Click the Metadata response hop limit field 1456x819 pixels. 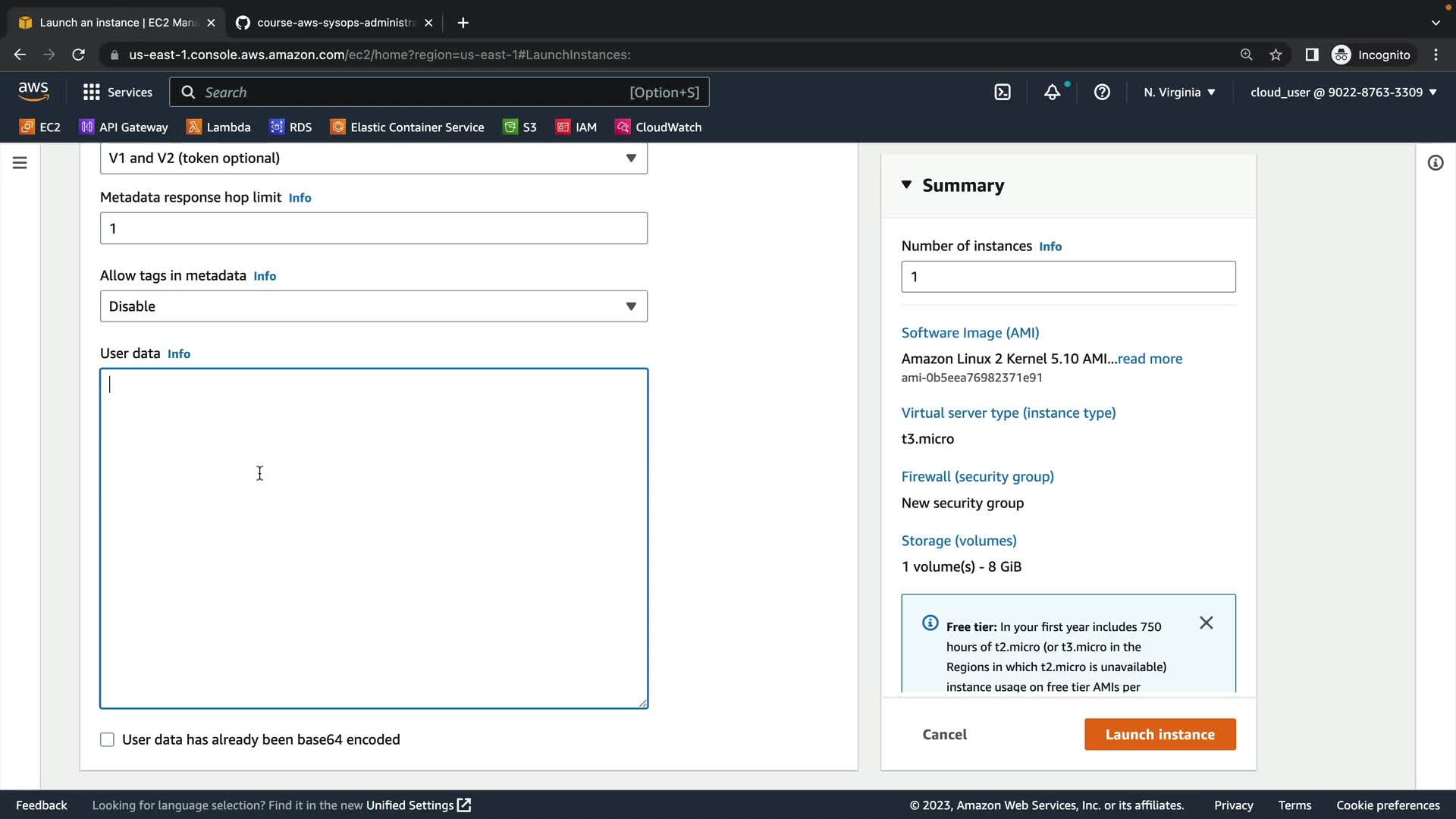373,228
